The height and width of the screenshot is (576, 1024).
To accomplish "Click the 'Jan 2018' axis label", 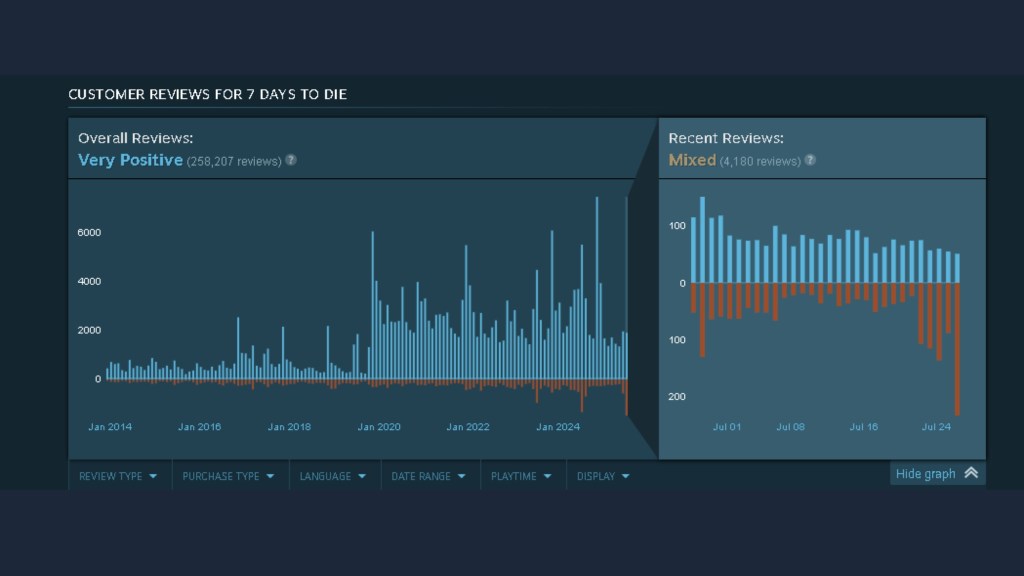I will point(289,426).
